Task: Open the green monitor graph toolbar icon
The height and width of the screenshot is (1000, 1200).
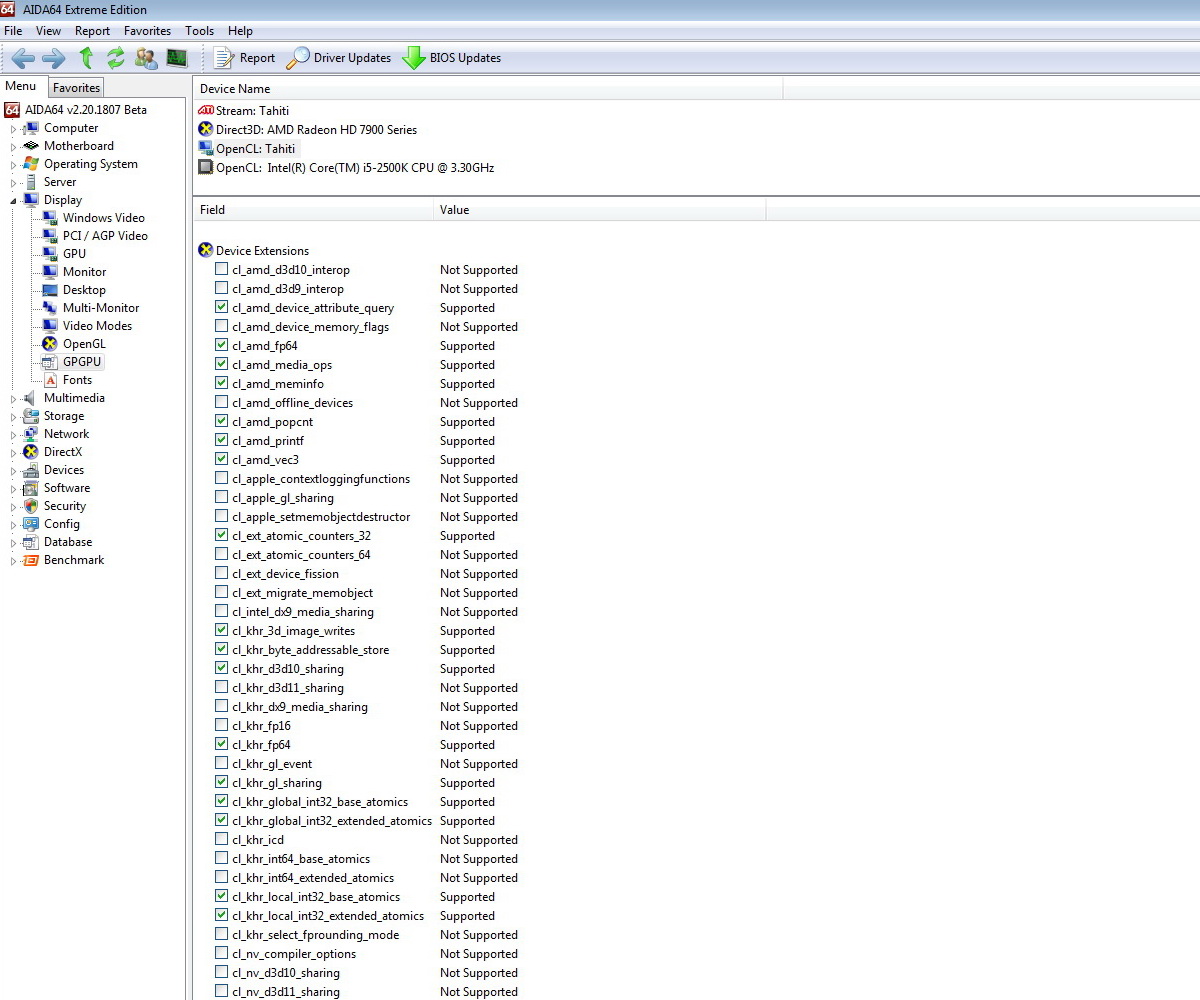Action: tap(177, 58)
